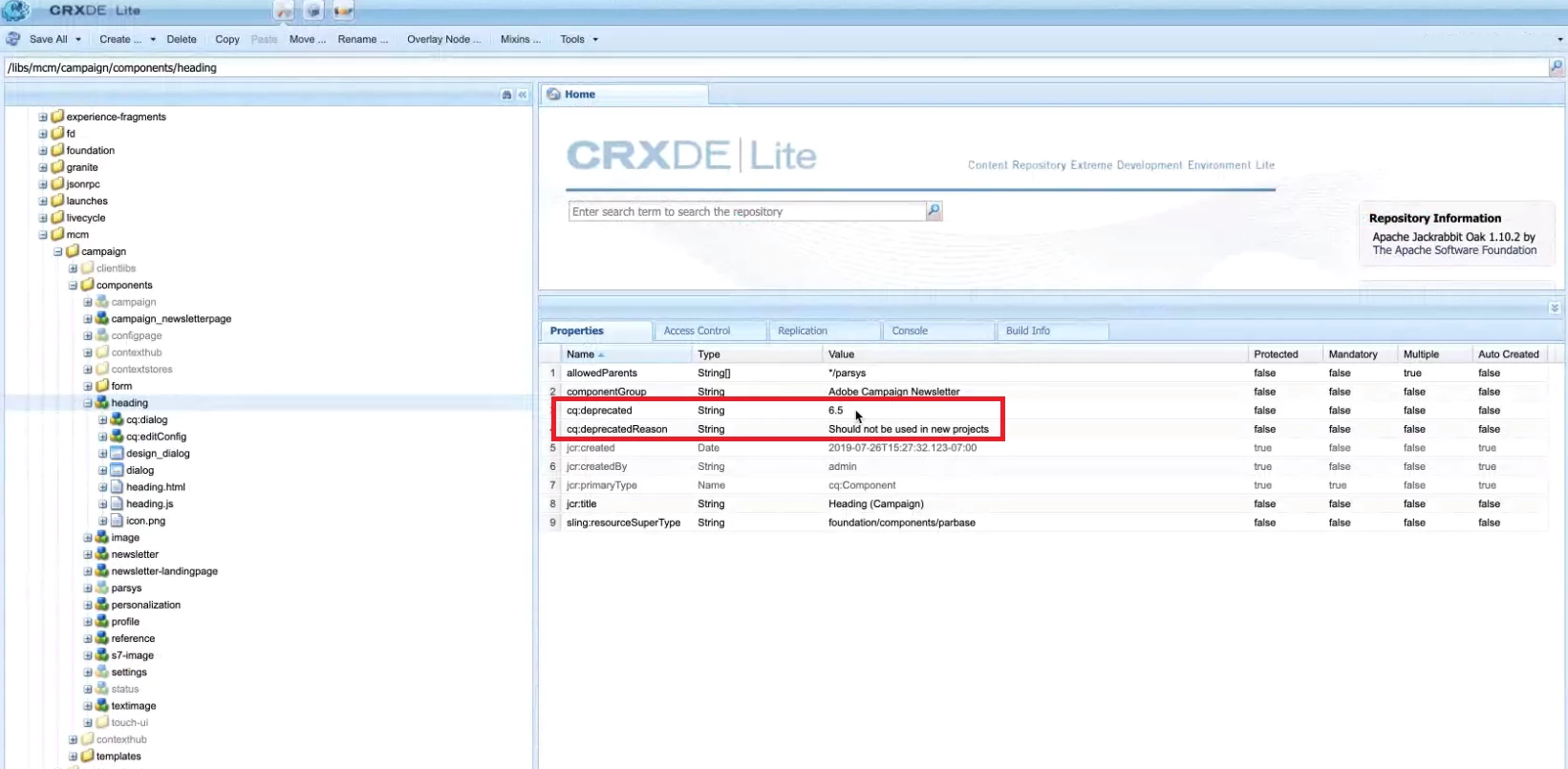This screenshot has width=1568, height=769.
Task: Collapse the mcm folder node
Action: click(x=43, y=234)
